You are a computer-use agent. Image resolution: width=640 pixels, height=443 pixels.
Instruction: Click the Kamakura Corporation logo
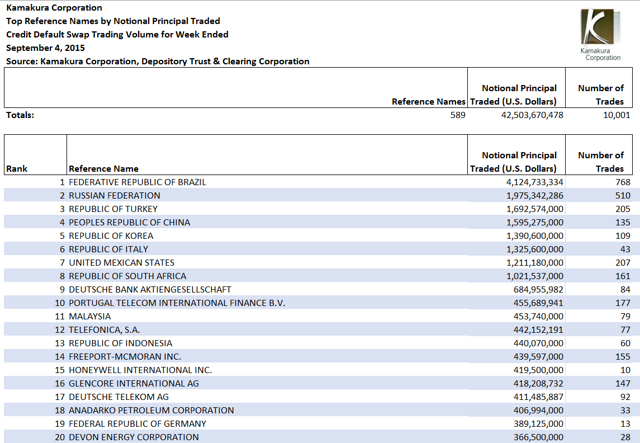point(600,35)
